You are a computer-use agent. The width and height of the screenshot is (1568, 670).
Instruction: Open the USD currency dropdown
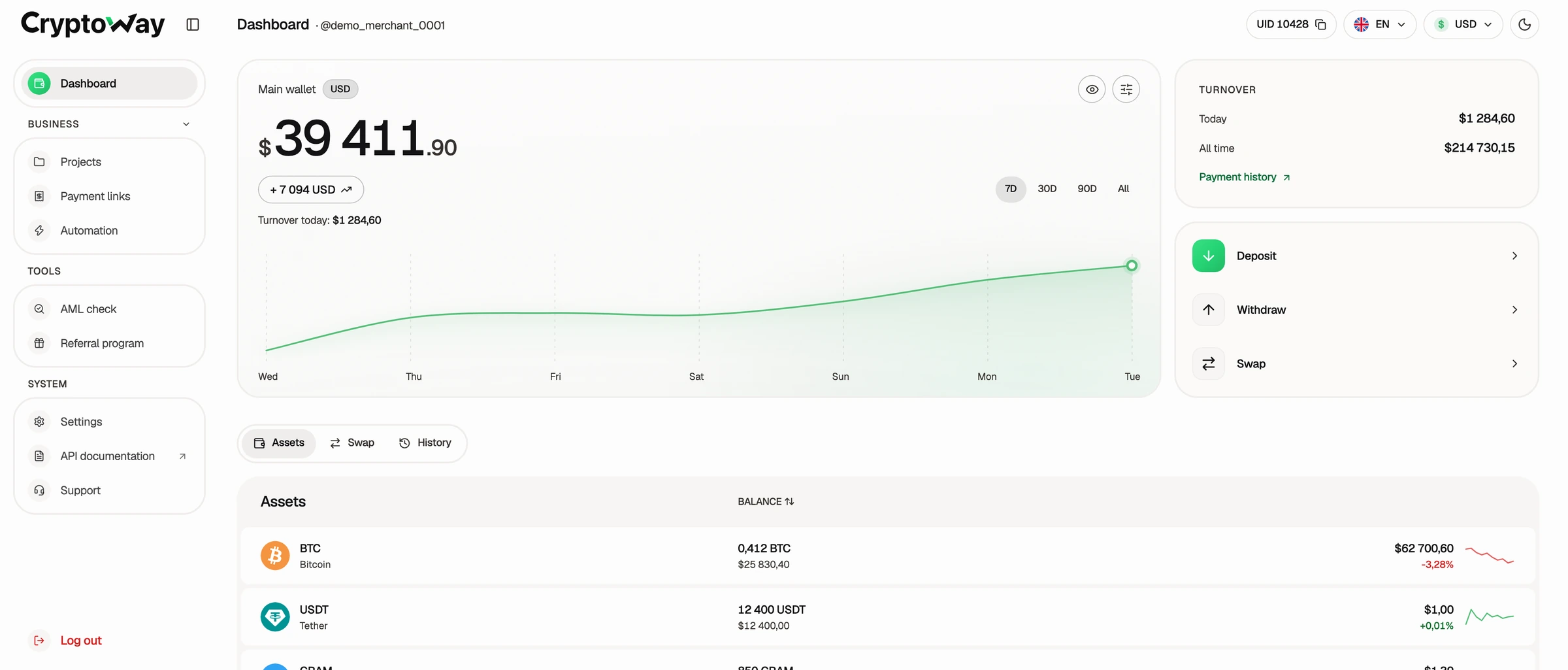[1463, 25]
